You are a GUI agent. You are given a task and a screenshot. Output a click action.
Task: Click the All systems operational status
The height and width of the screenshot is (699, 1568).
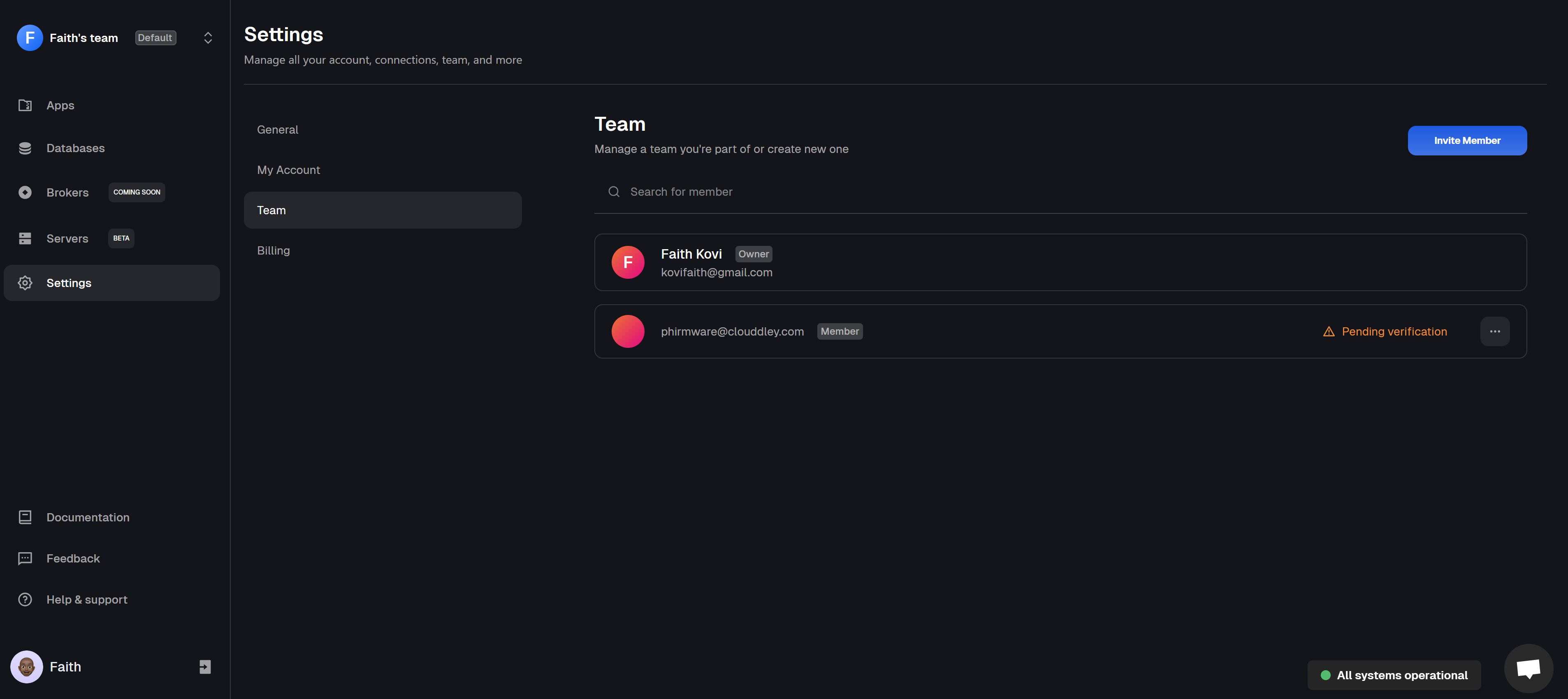(x=1393, y=675)
